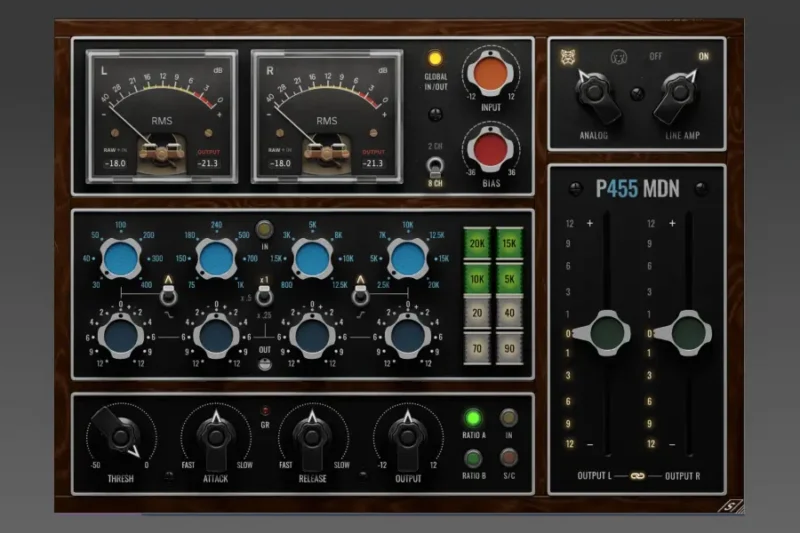Viewport: 800px width, 533px height.
Task: Click the high frequency knob (2.5K–20K)
Action: tap(407, 259)
